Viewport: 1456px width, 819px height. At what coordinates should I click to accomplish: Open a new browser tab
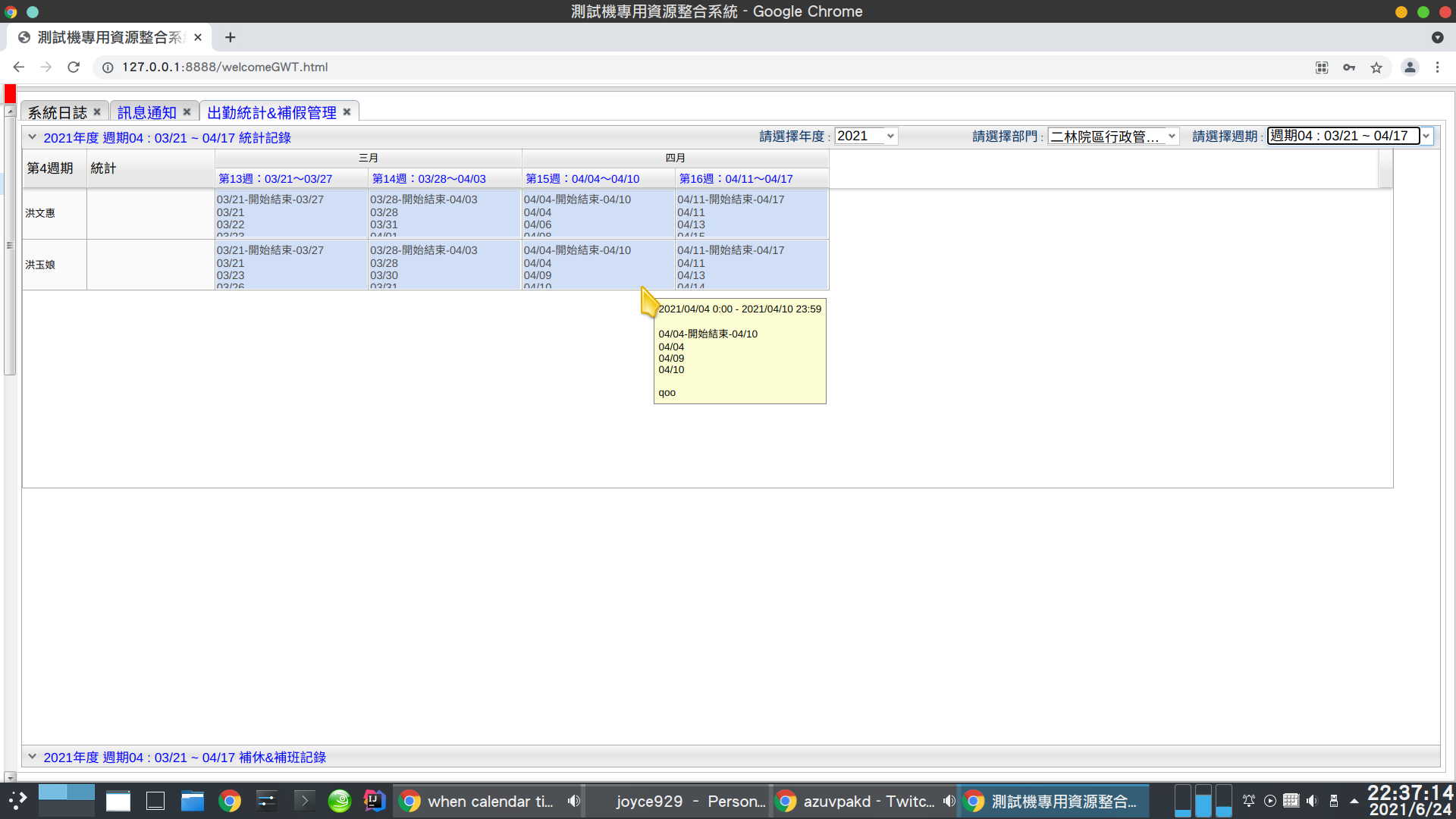point(231,37)
